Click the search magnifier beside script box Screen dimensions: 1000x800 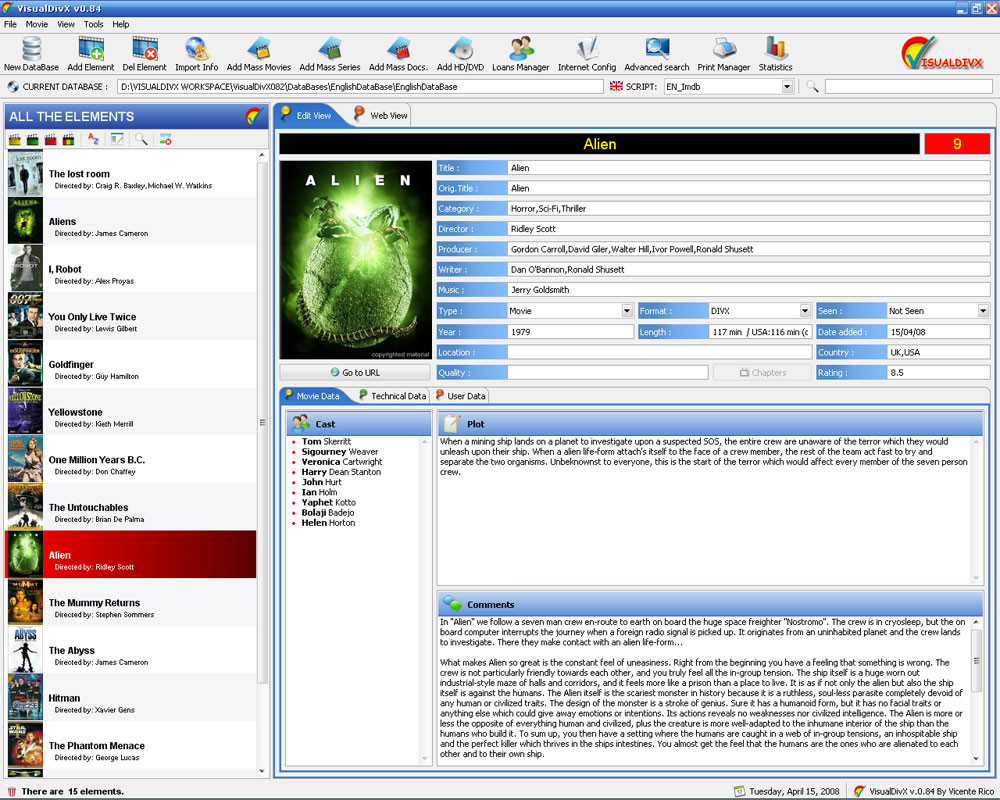point(812,86)
